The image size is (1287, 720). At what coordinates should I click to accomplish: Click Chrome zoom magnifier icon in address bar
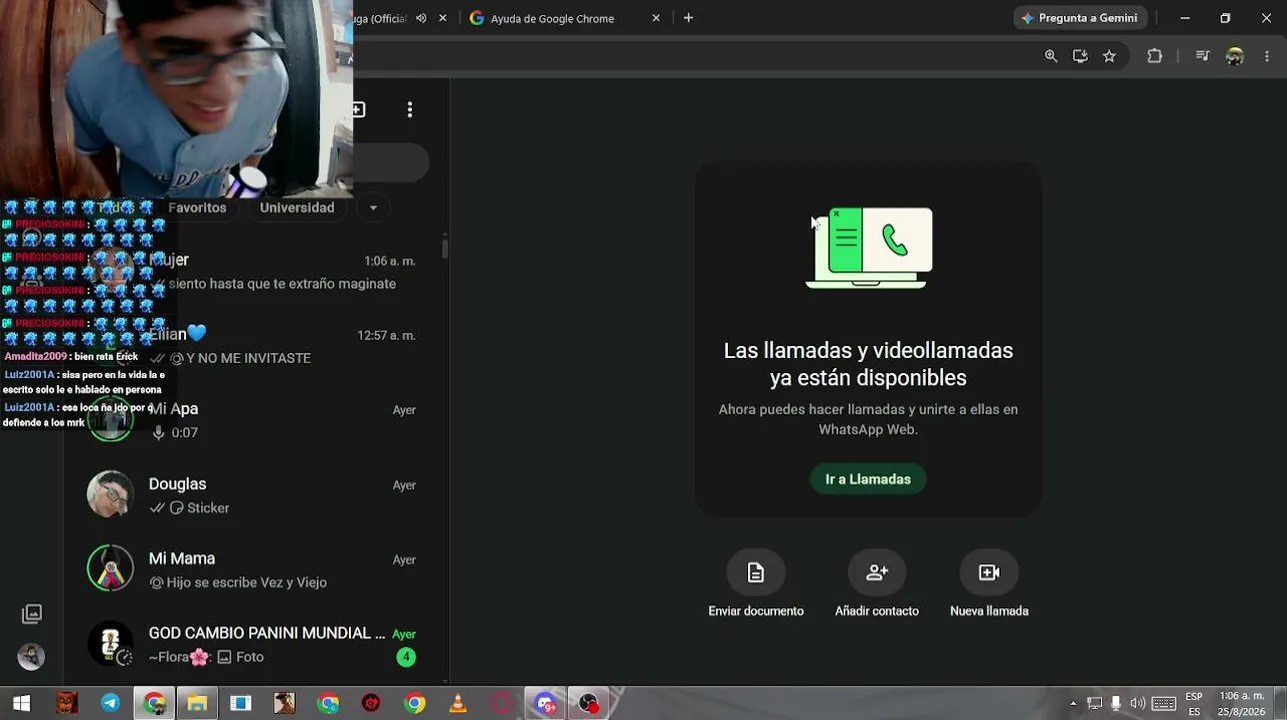tap(1051, 56)
